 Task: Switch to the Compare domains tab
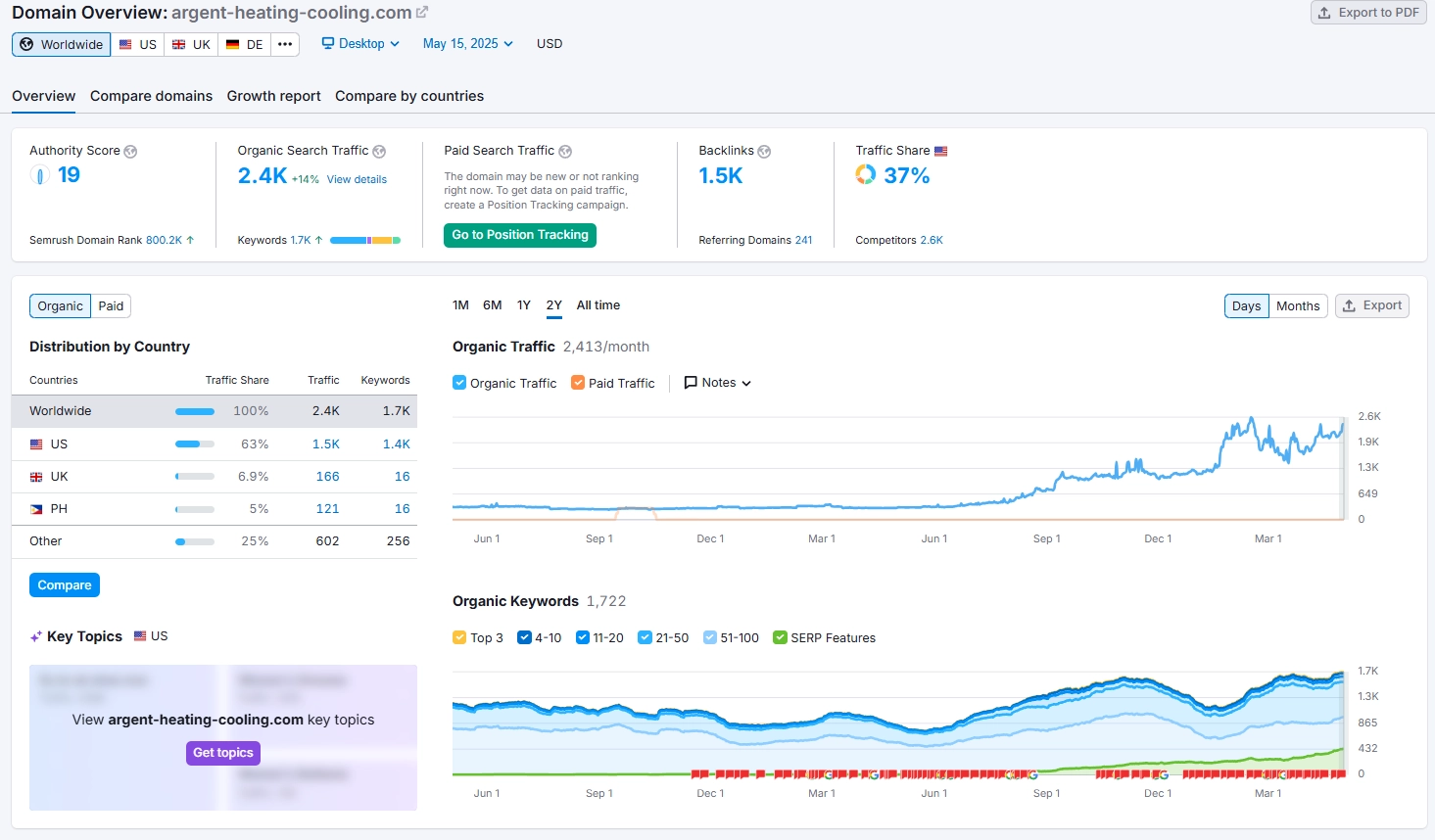click(x=151, y=96)
